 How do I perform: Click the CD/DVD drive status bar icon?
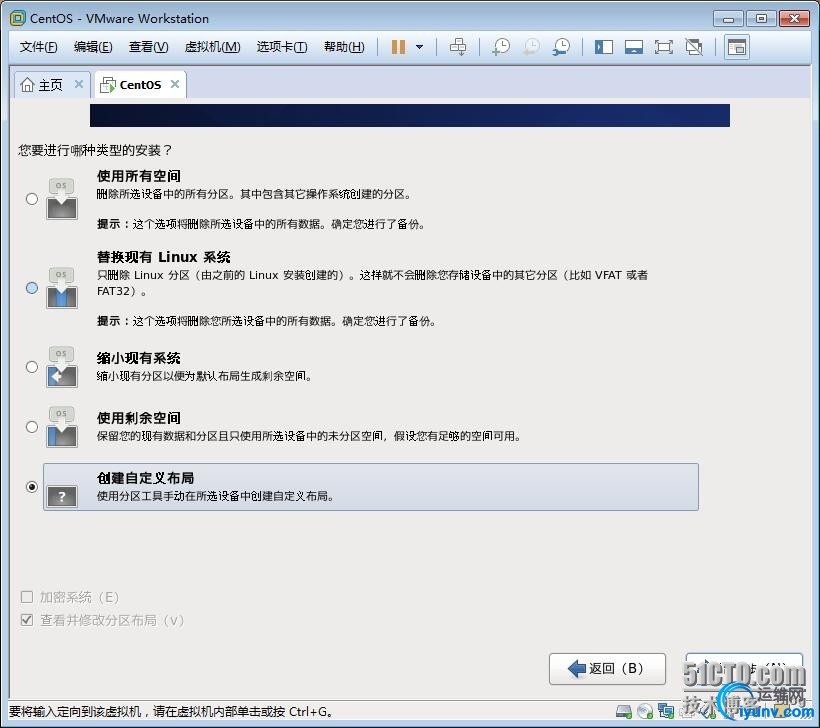coord(645,711)
